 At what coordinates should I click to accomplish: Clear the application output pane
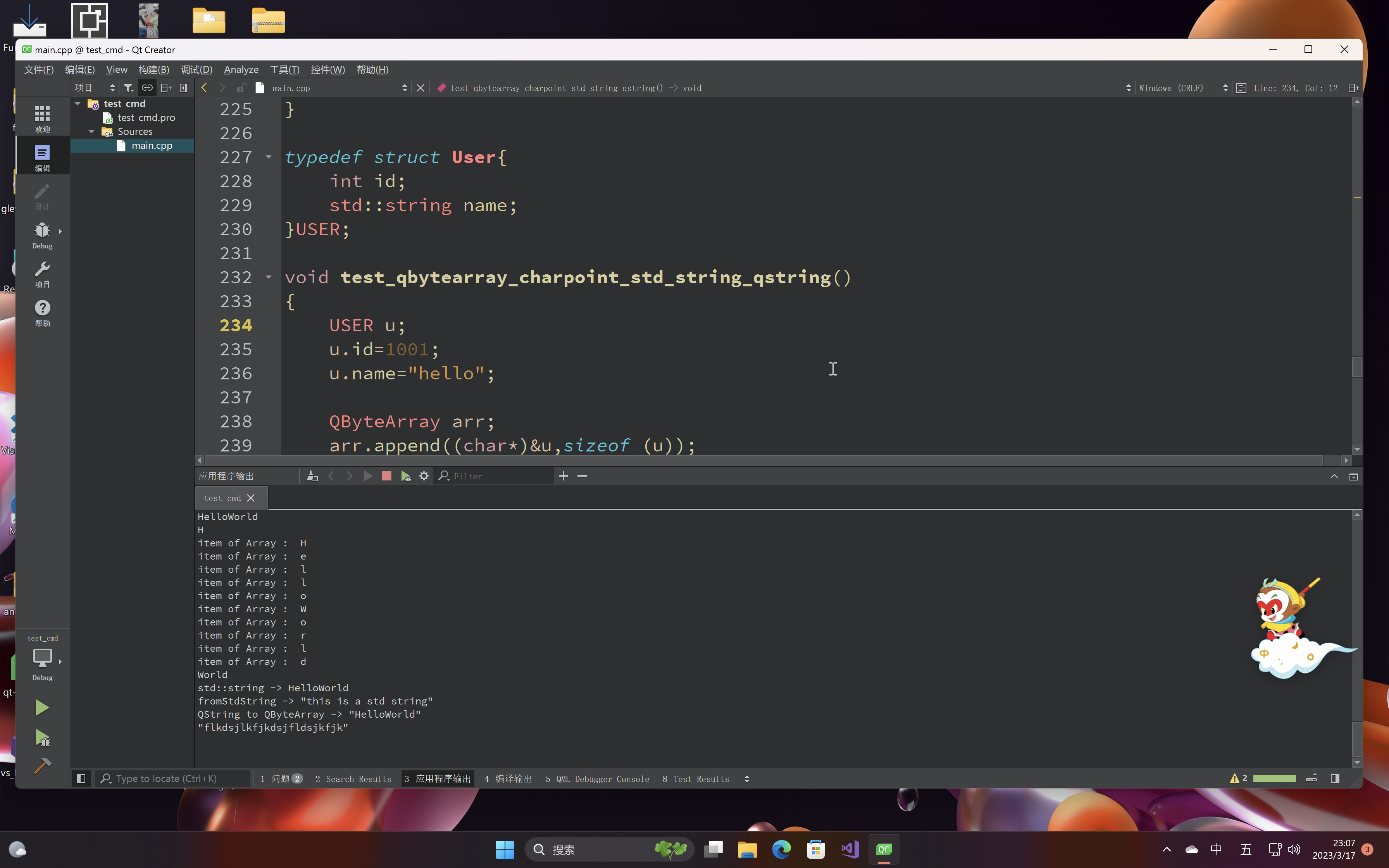tap(312, 476)
